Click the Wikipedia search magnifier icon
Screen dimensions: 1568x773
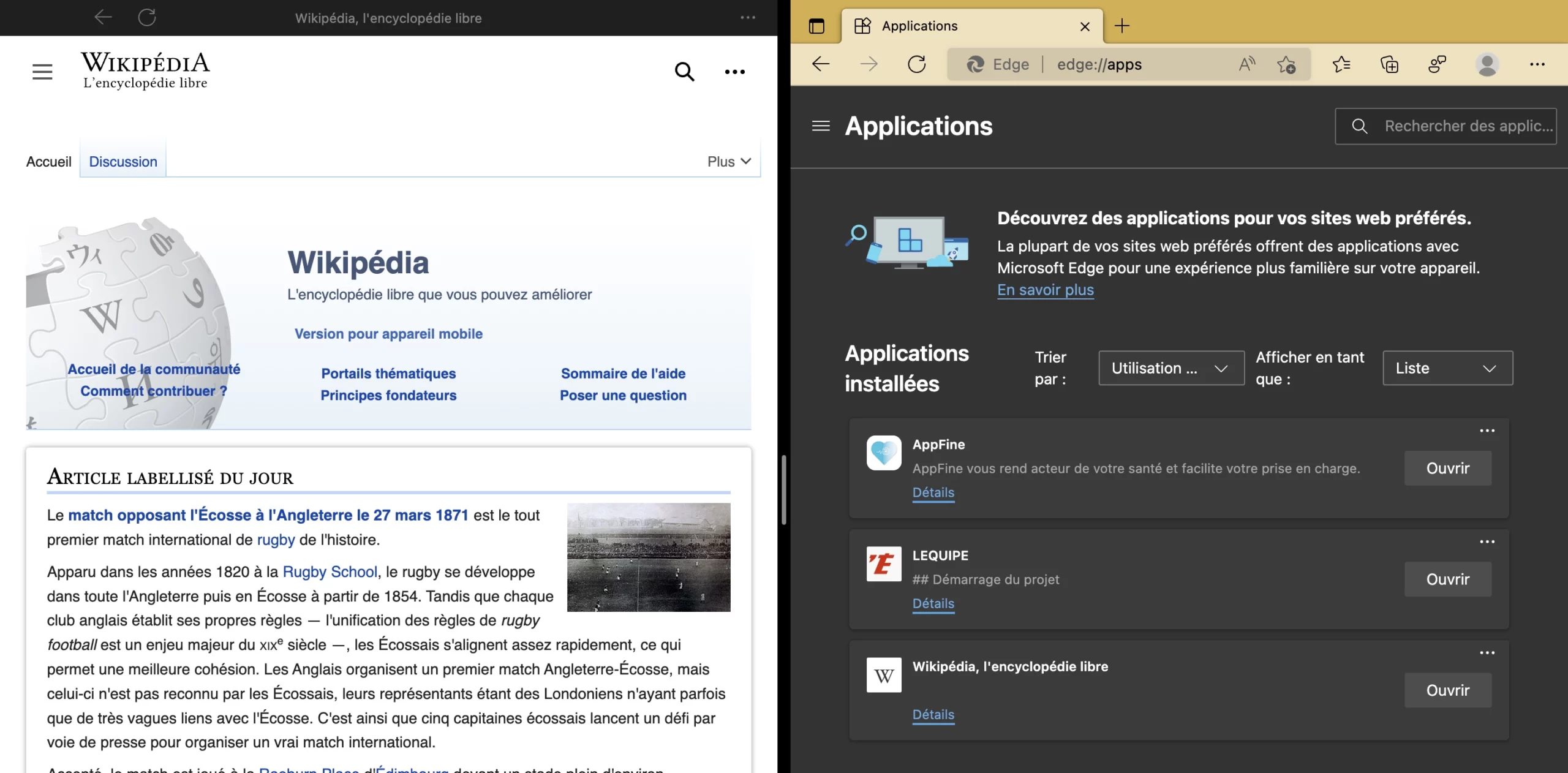click(684, 72)
